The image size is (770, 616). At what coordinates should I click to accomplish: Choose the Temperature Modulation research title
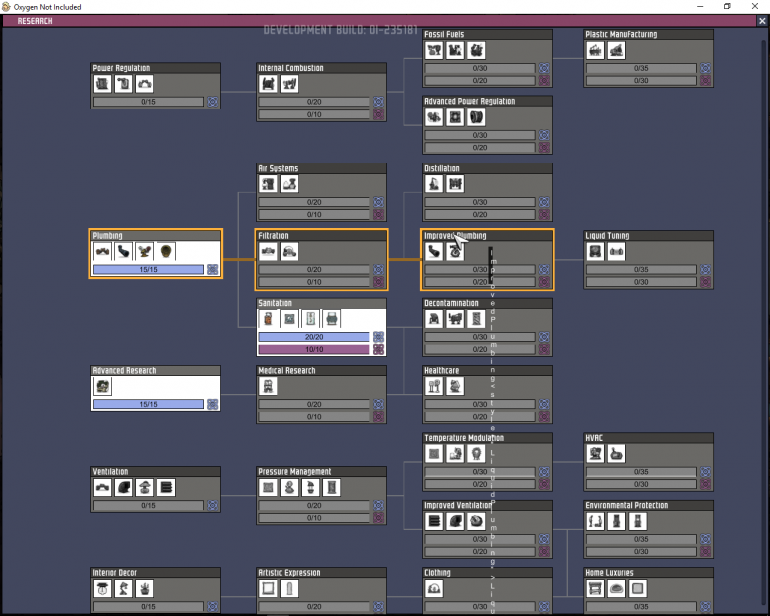click(464, 438)
